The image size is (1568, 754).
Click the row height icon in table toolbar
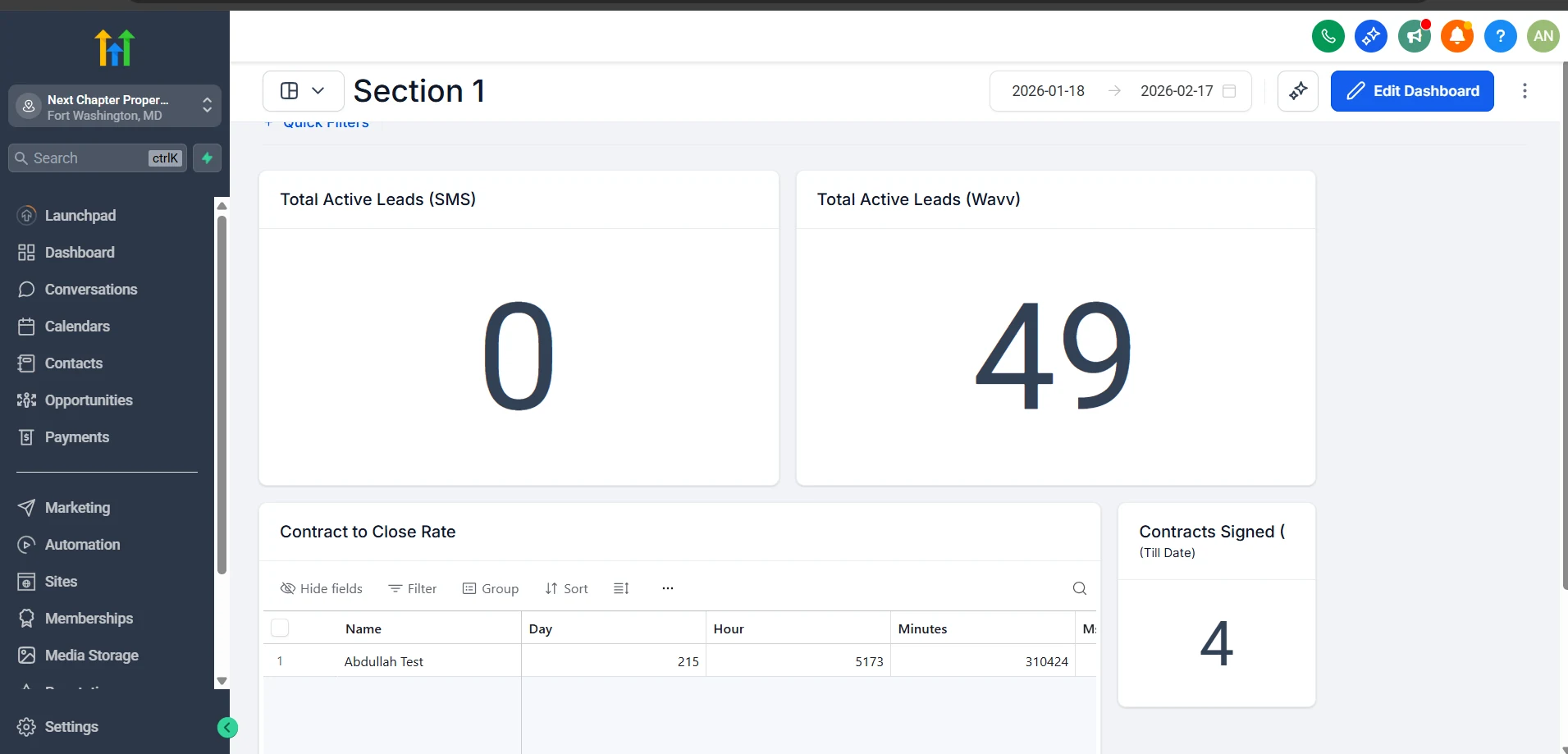click(x=621, y=588)
